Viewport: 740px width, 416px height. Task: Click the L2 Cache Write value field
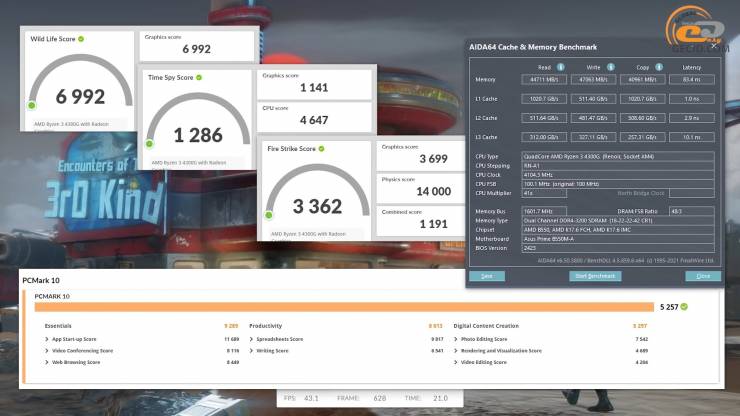[593, 118]
